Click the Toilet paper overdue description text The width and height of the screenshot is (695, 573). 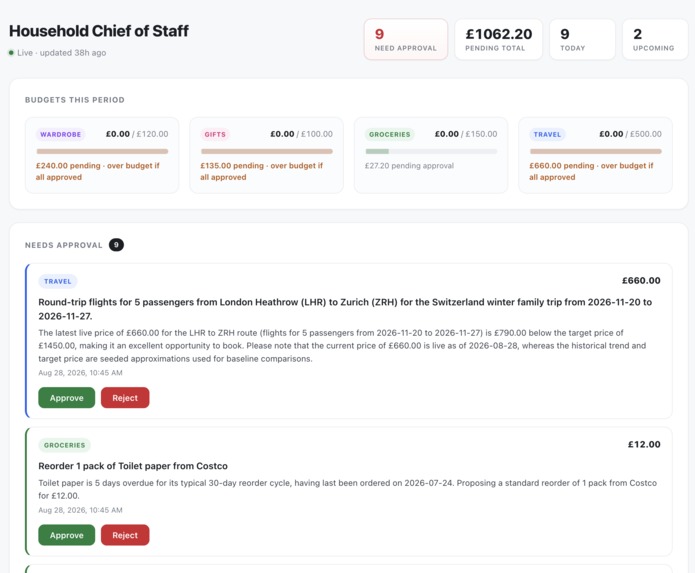348,489
